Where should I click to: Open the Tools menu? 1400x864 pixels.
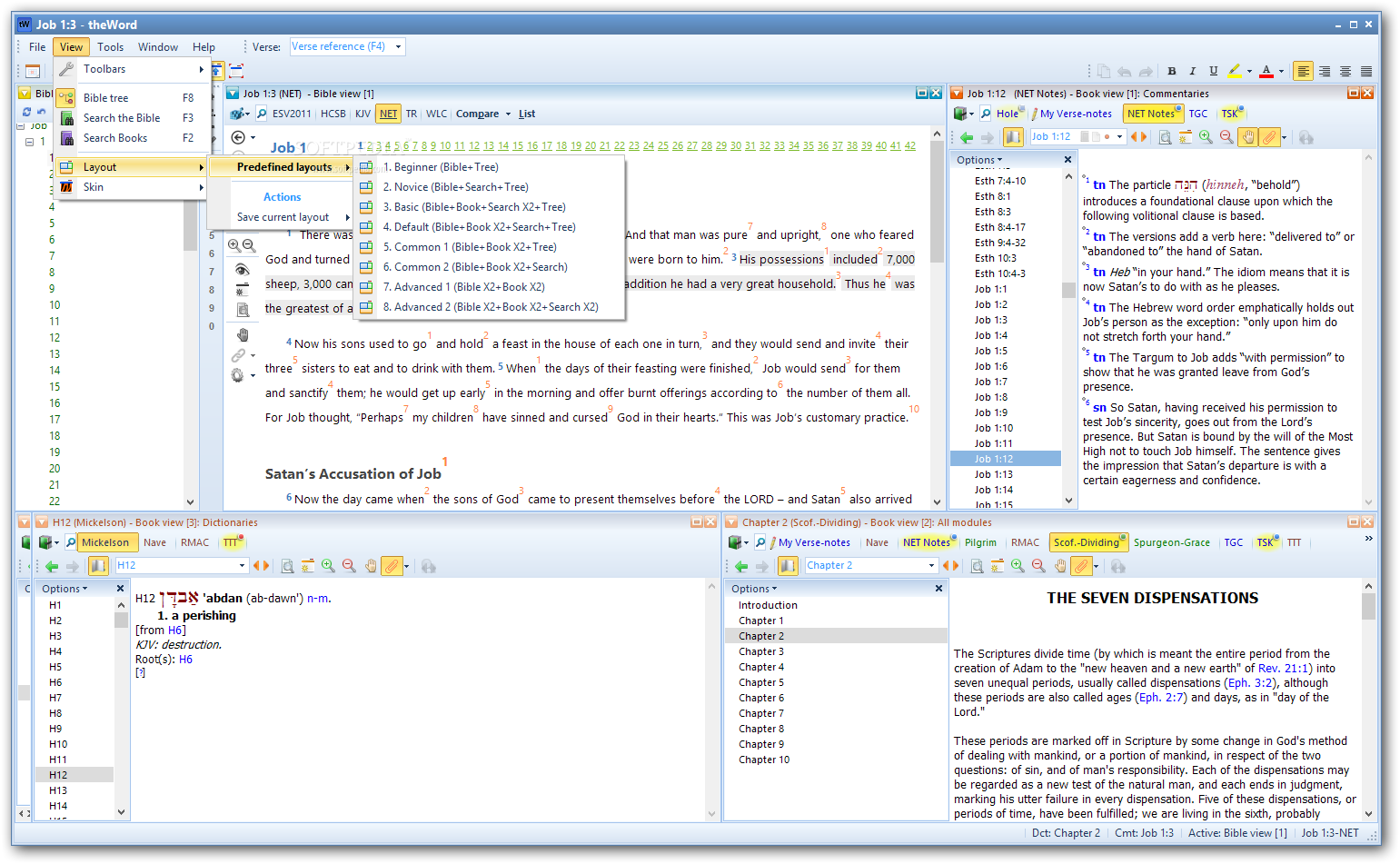[x=110, y=47]
